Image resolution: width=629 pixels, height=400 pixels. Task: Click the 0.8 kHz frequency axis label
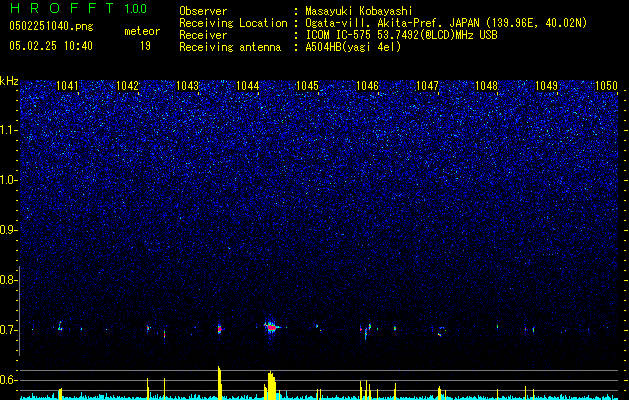(8, 280)
